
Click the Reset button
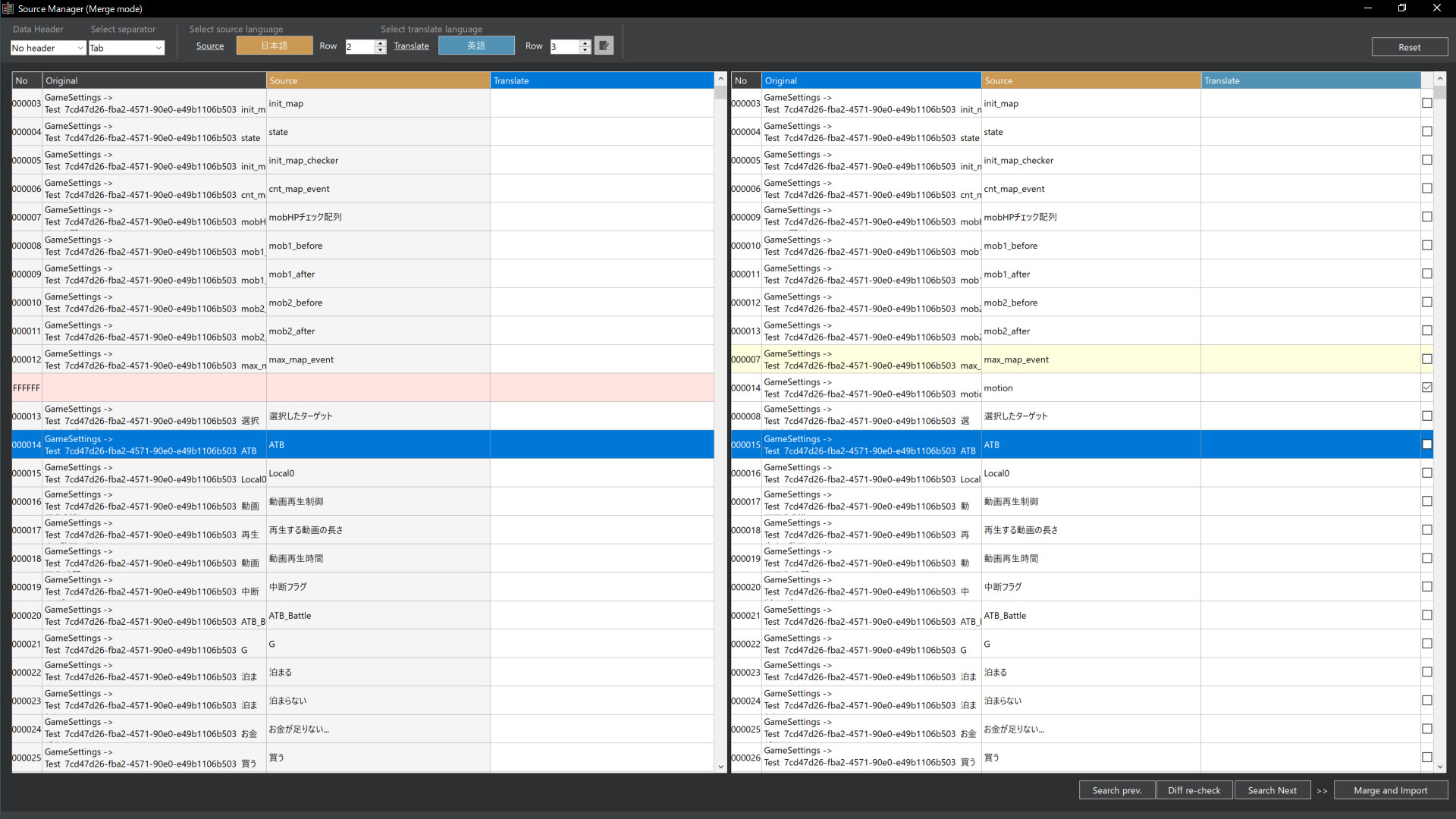coord(1410,46)
